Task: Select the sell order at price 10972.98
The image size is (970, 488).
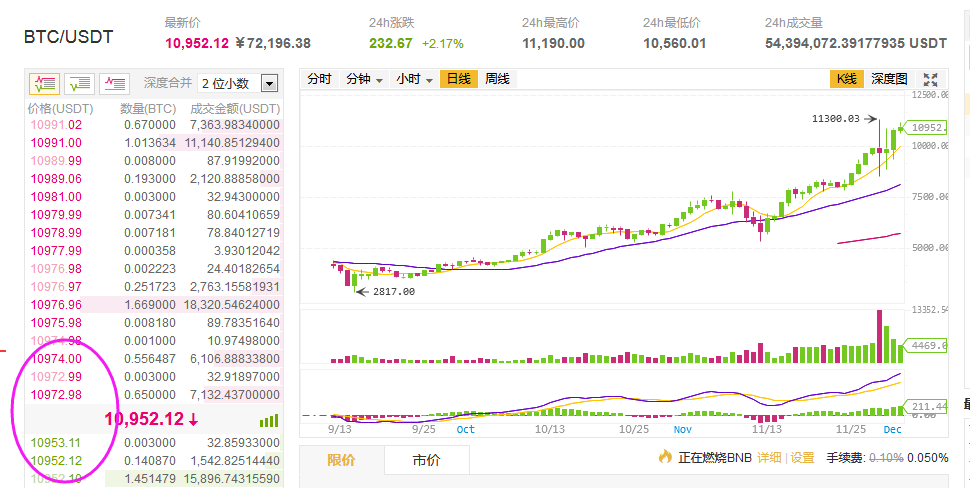Action: point(153,394)
